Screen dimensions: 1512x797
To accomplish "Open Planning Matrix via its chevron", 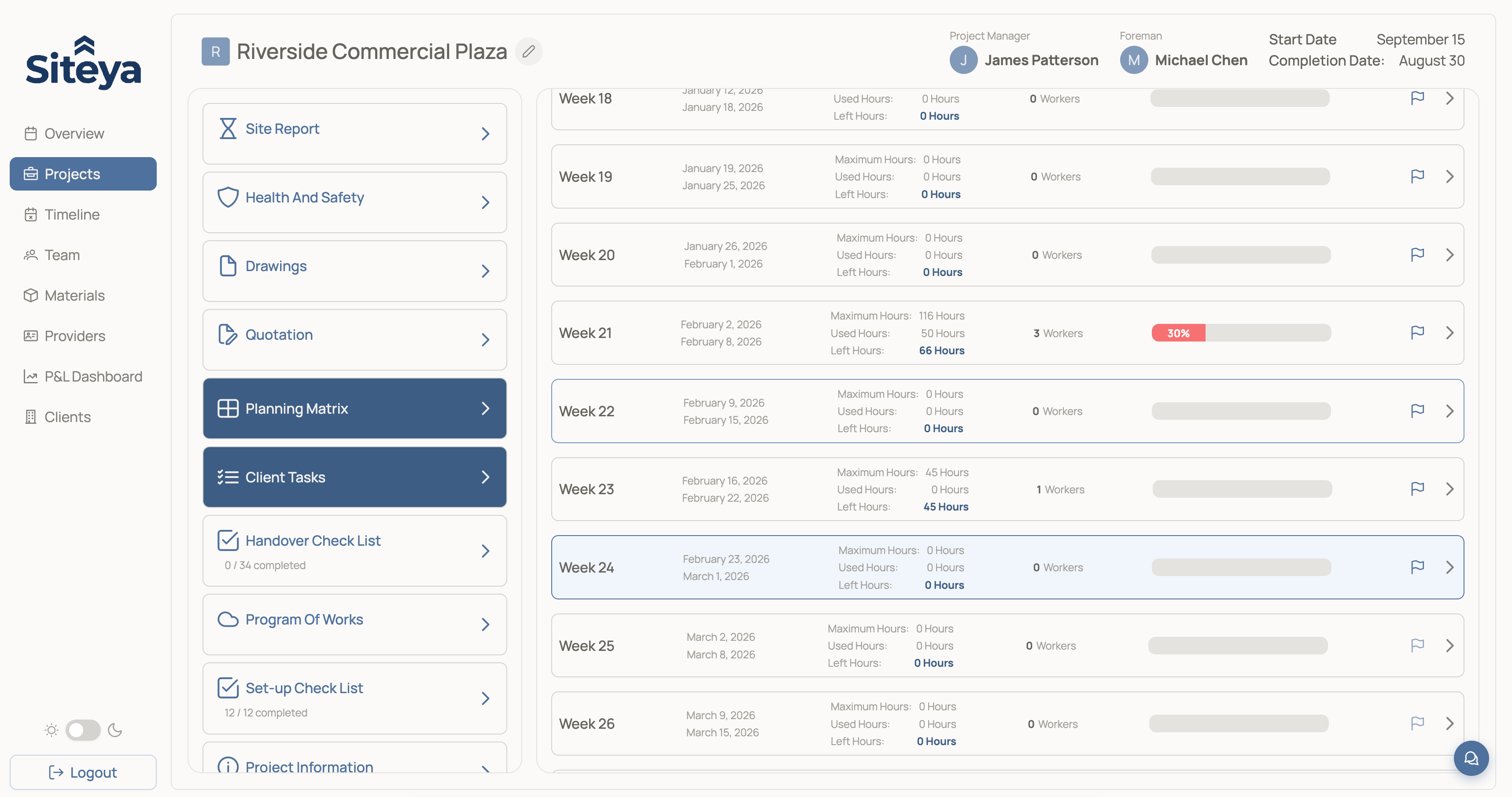I will coord(485,408).
